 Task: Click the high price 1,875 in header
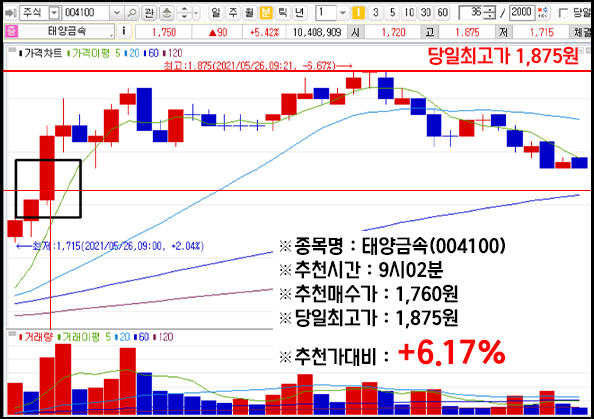(467, 32)
